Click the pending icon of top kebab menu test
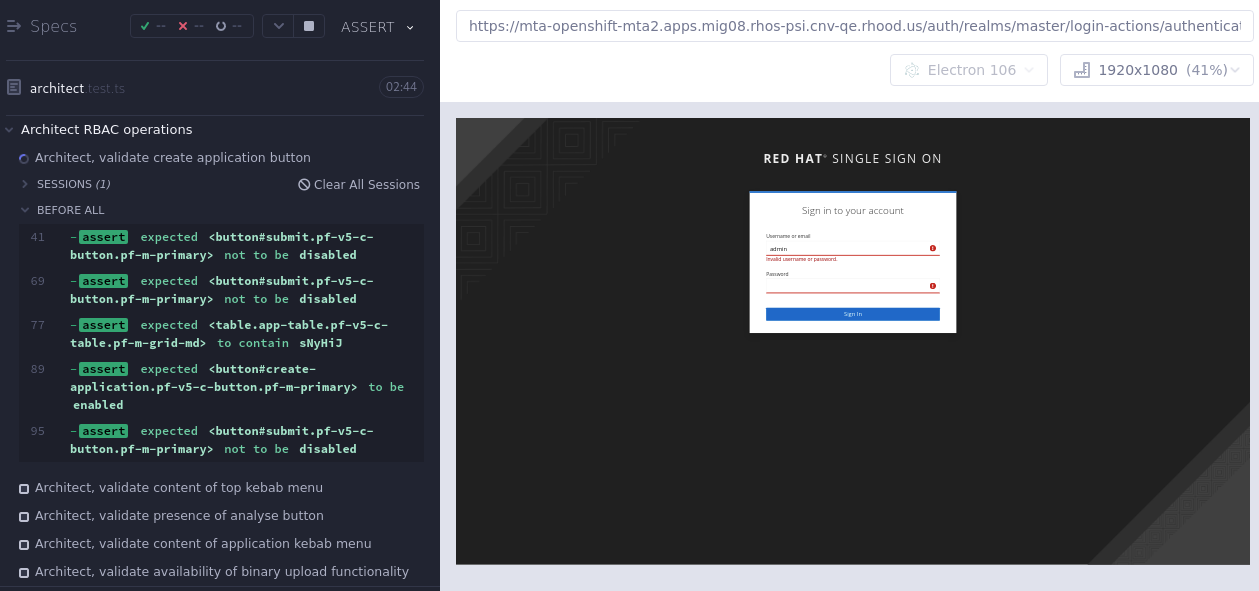Screen dimensions: 1259x591 pyautogui.click(x=24, y=489)
